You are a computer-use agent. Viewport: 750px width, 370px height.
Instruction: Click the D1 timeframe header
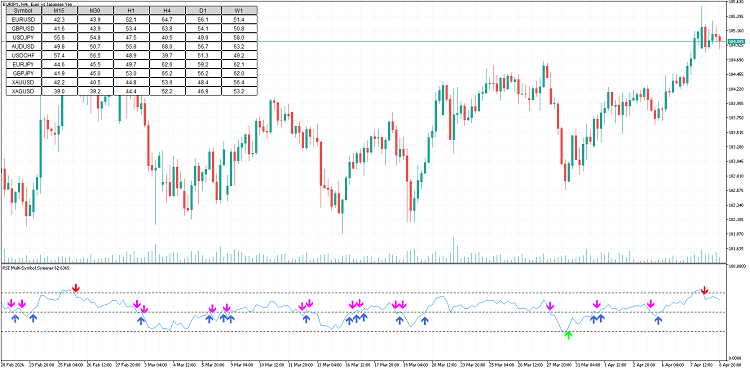click(203, 11)
